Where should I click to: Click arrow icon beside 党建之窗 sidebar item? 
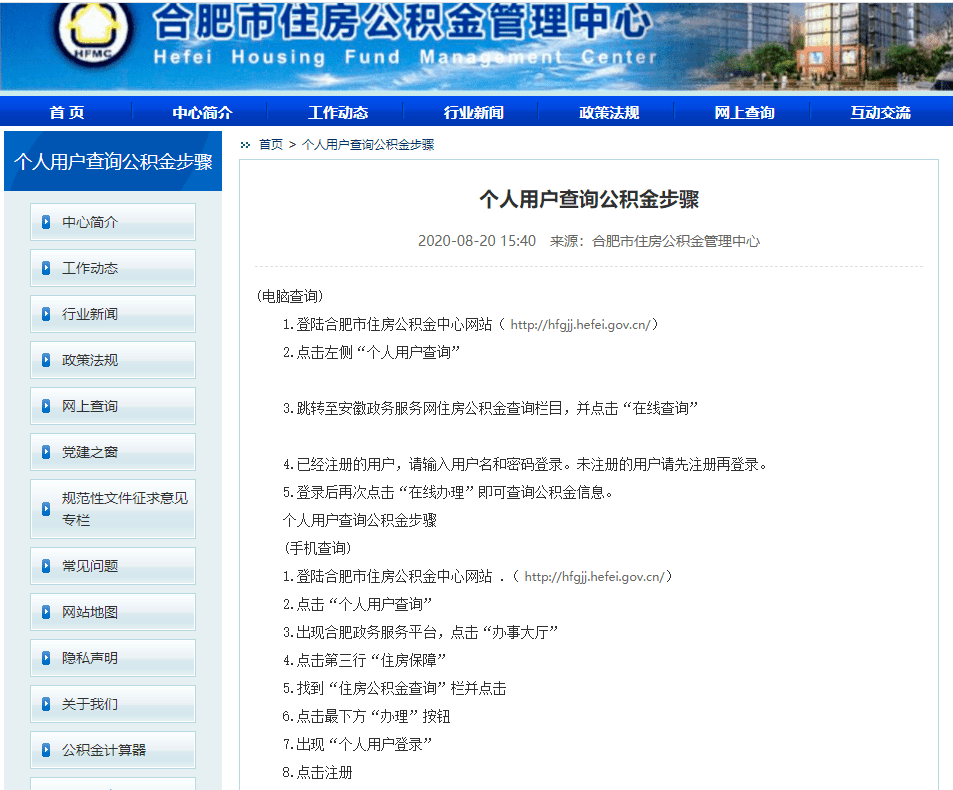[x=46, y=452]
